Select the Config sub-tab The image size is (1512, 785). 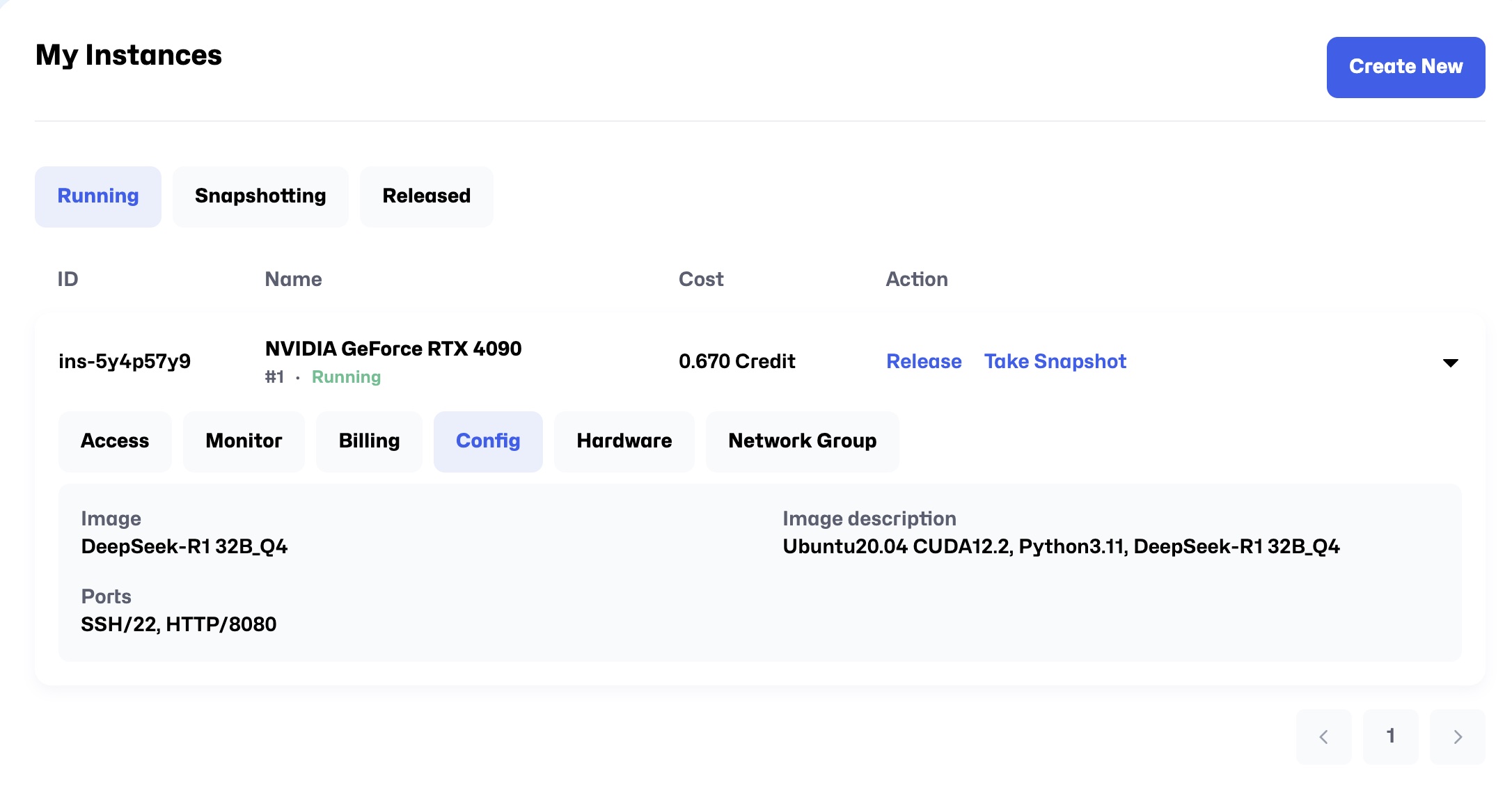click(488, 441)
